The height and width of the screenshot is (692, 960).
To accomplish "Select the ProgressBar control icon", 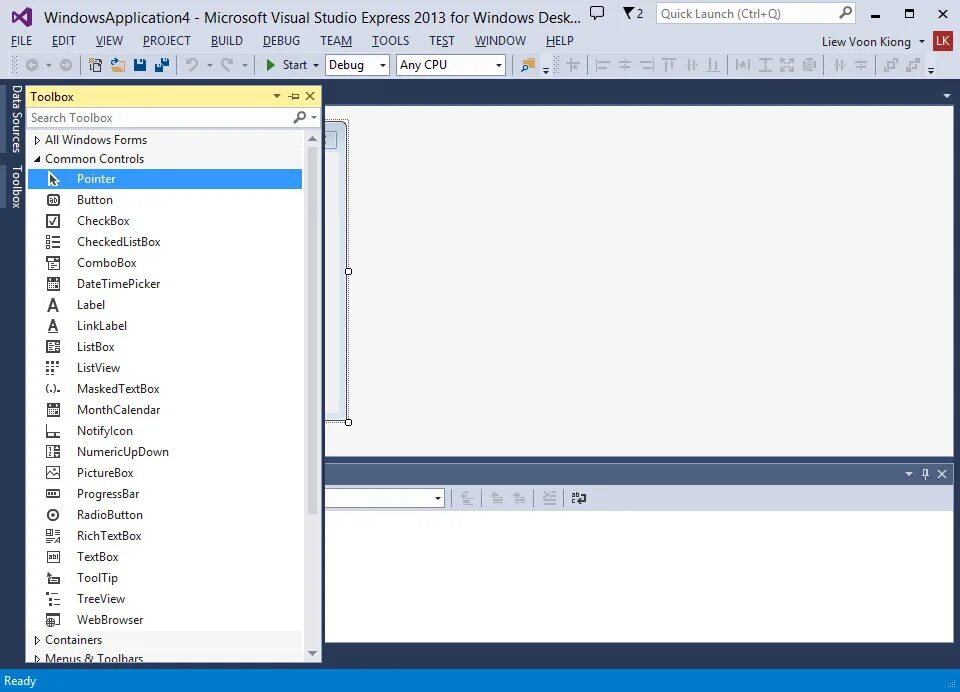I will pyautogui.click(x=53, y=494).
